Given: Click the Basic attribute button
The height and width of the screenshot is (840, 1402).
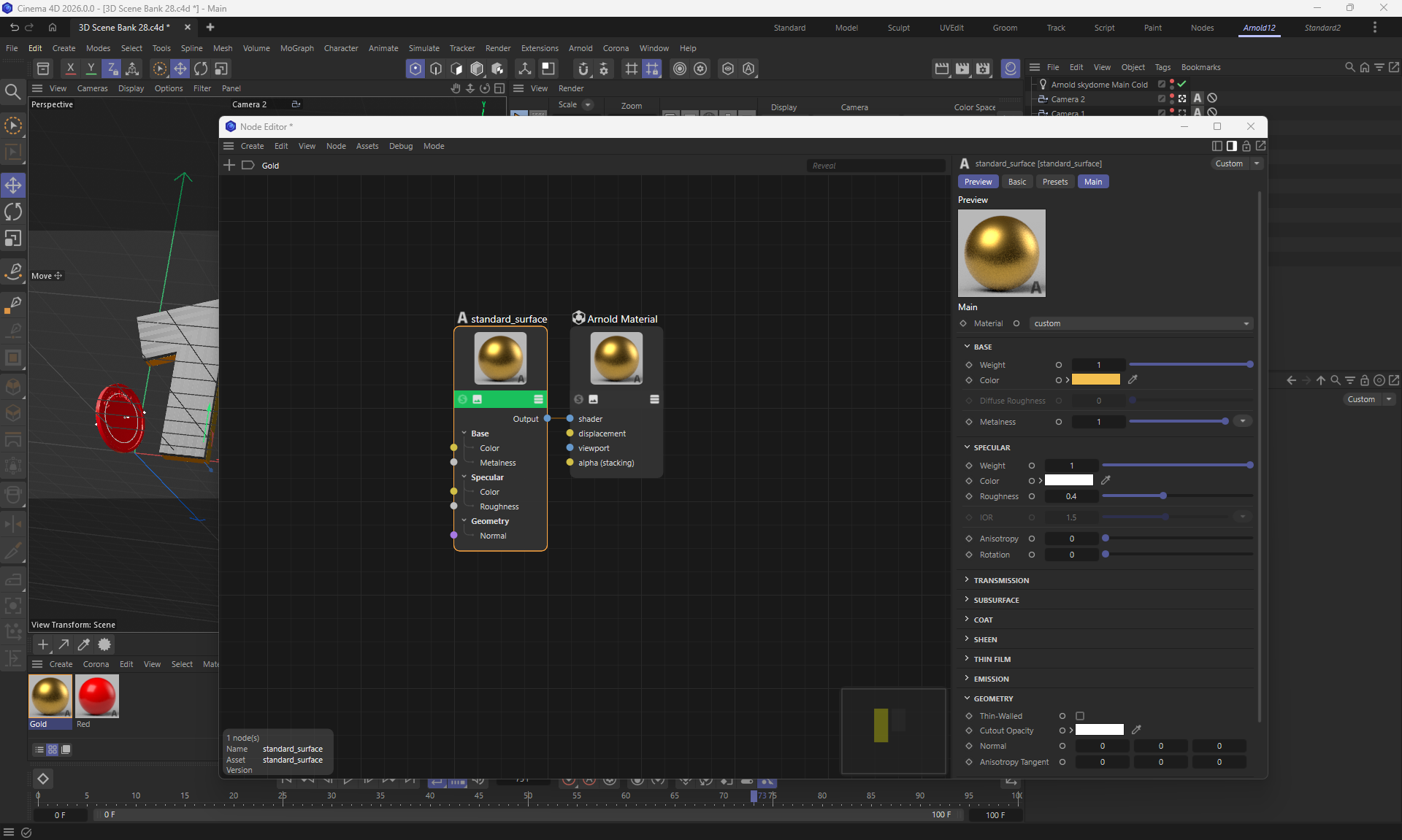Looking at the screenshot, I should 1016,182.
